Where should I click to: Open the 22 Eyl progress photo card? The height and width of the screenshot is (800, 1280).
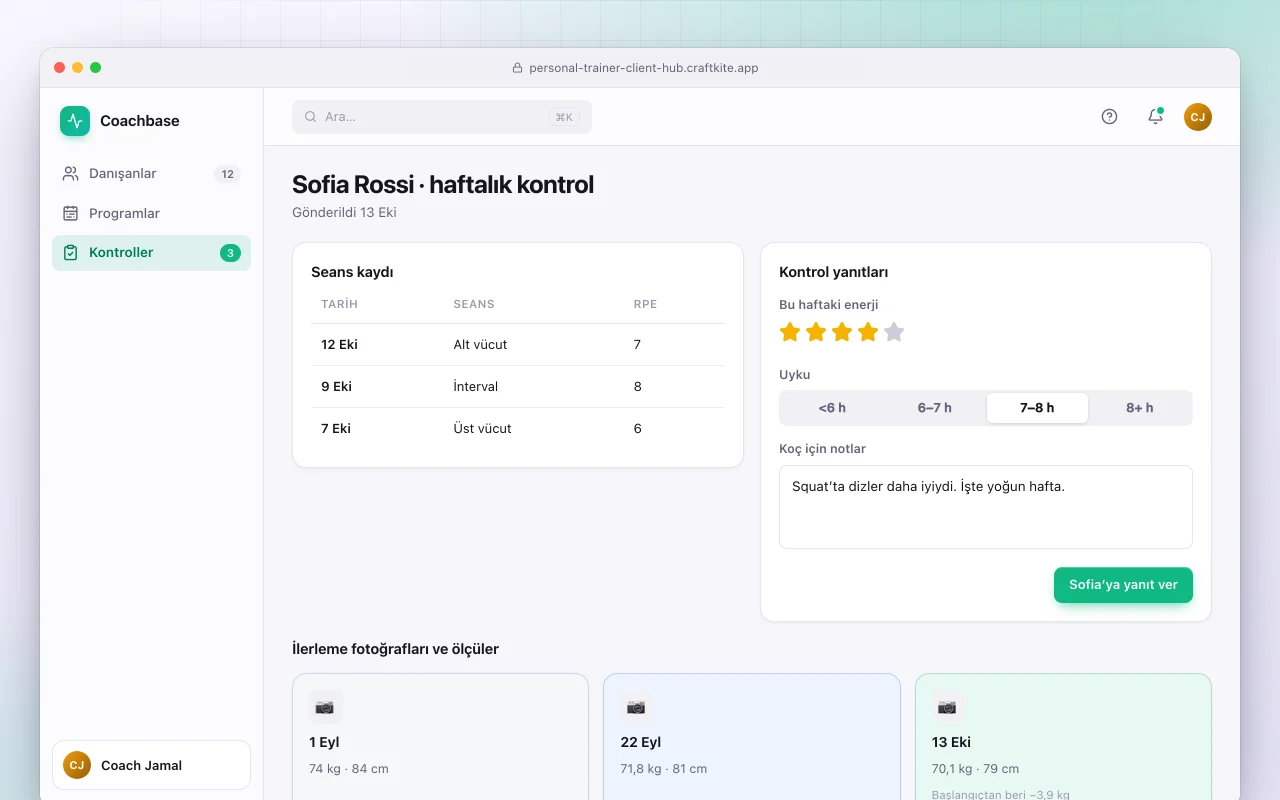[751, 737]
